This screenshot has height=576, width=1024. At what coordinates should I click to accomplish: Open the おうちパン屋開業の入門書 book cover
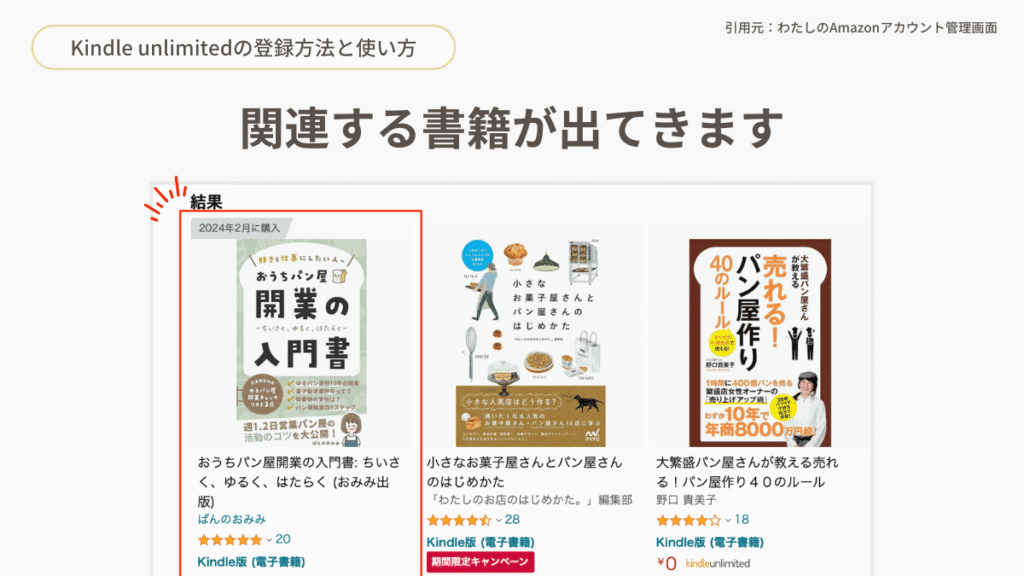pos(301,342)
